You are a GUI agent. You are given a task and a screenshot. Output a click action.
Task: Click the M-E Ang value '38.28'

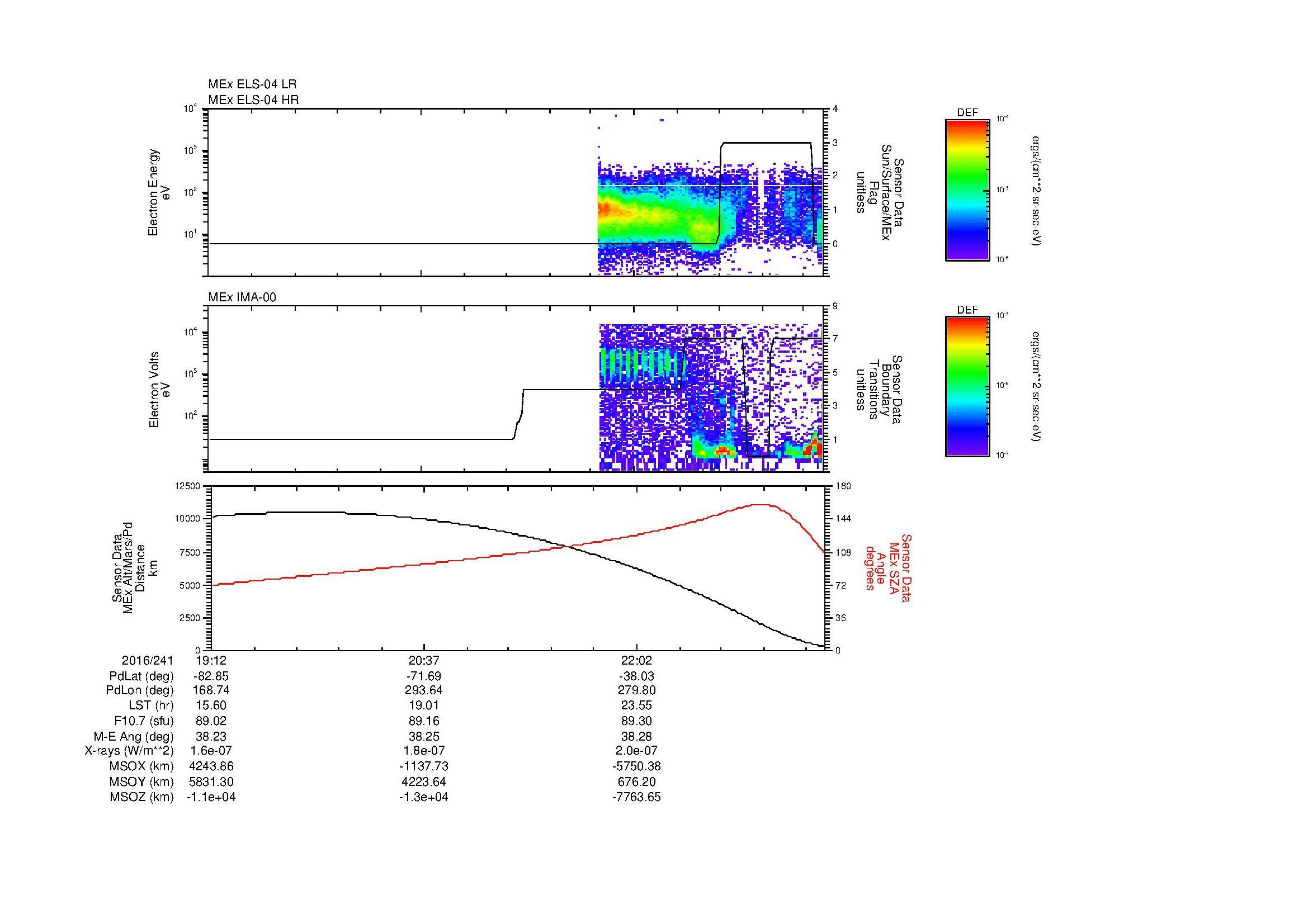pyautogui.click(x=636, y=736)
